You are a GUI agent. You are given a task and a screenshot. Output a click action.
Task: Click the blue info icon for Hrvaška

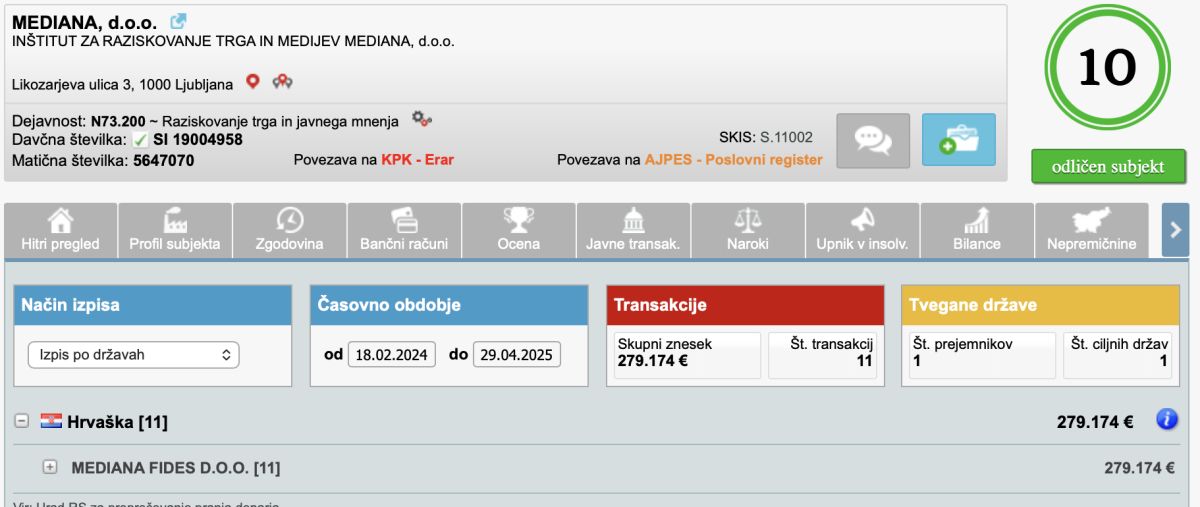[x=1166, y=421]
